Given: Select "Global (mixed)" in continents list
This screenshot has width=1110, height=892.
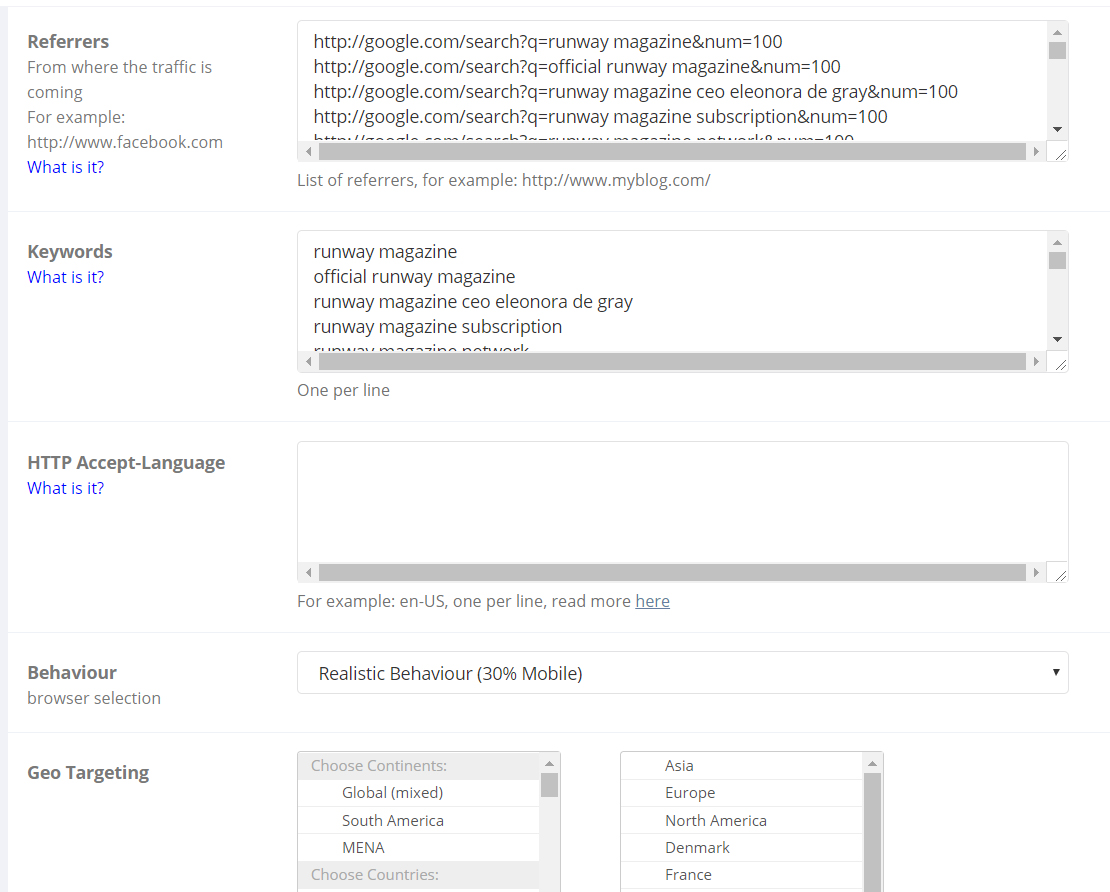Looking at the screenshot, I should [x=392, y=793].
